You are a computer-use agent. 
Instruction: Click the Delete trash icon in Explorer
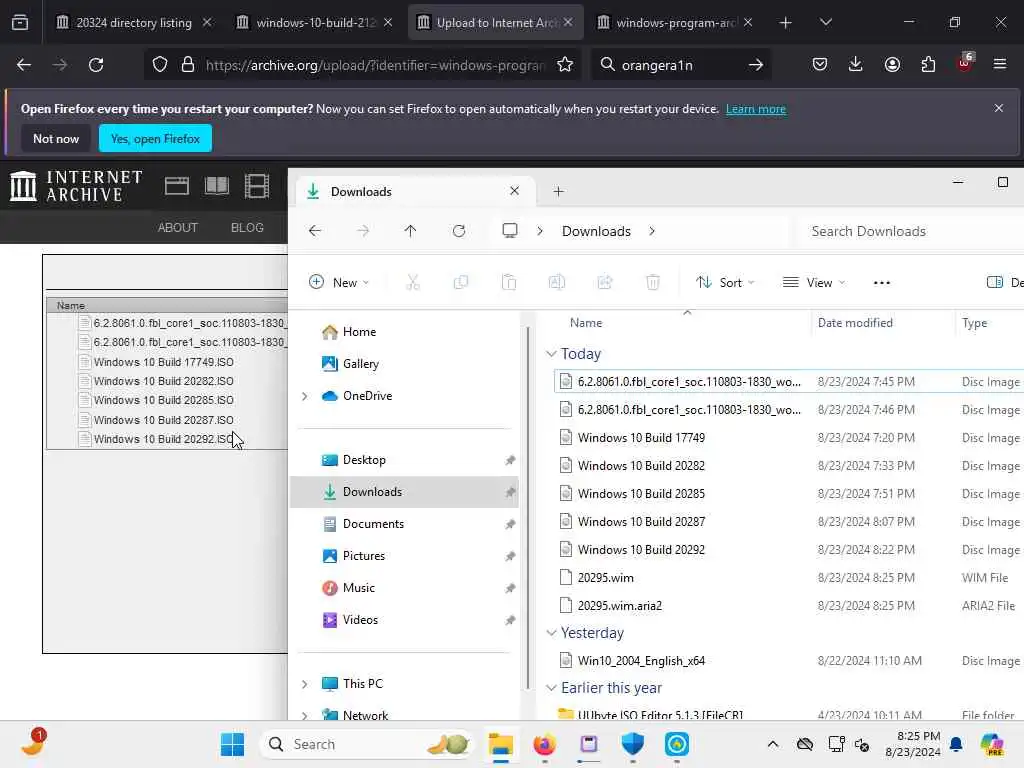(652, 282)
